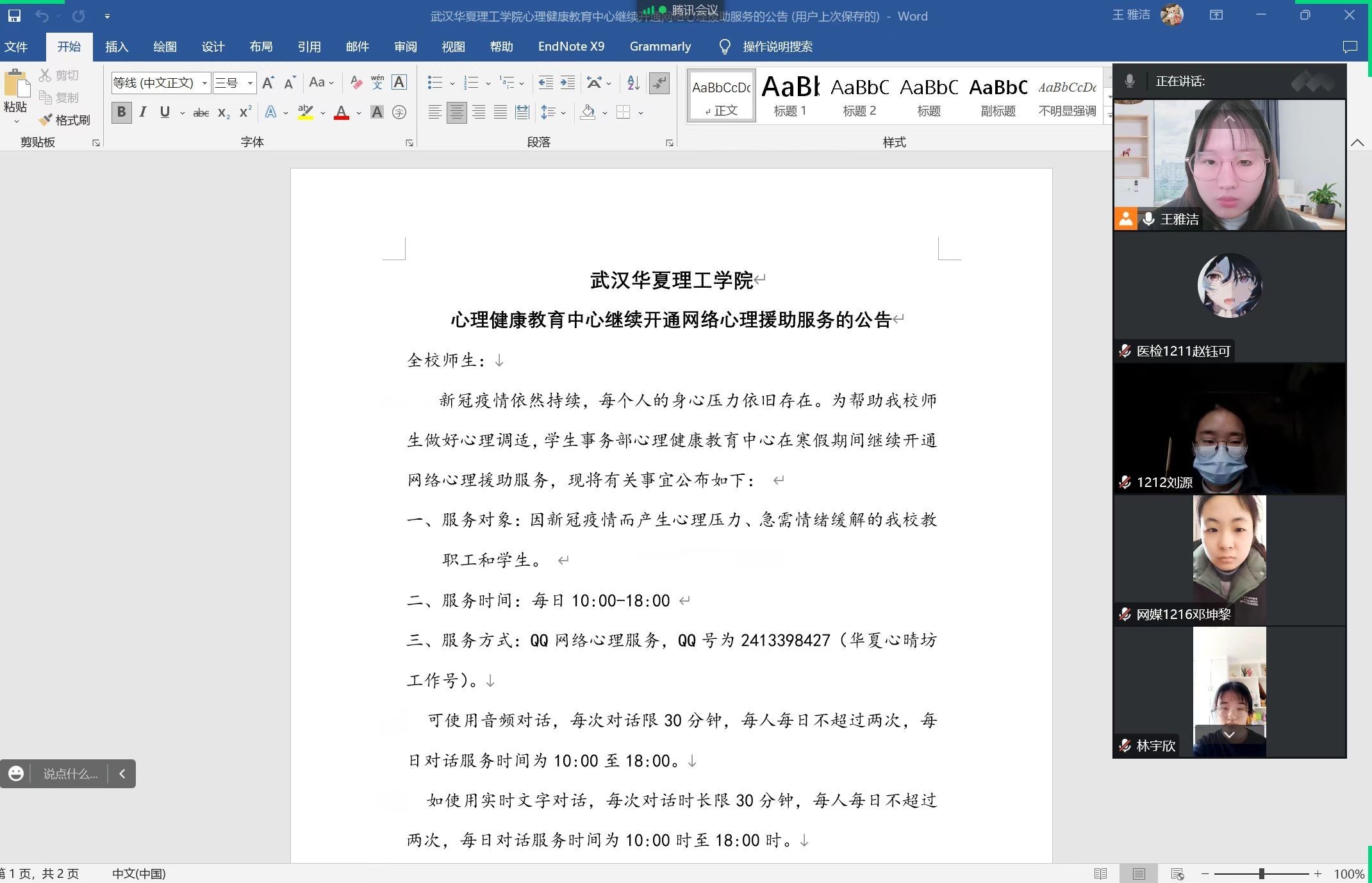The width and height of the screenshot is (1372, 883).
Task: Switch to the 设计 tab
Action: pos(213,47)
